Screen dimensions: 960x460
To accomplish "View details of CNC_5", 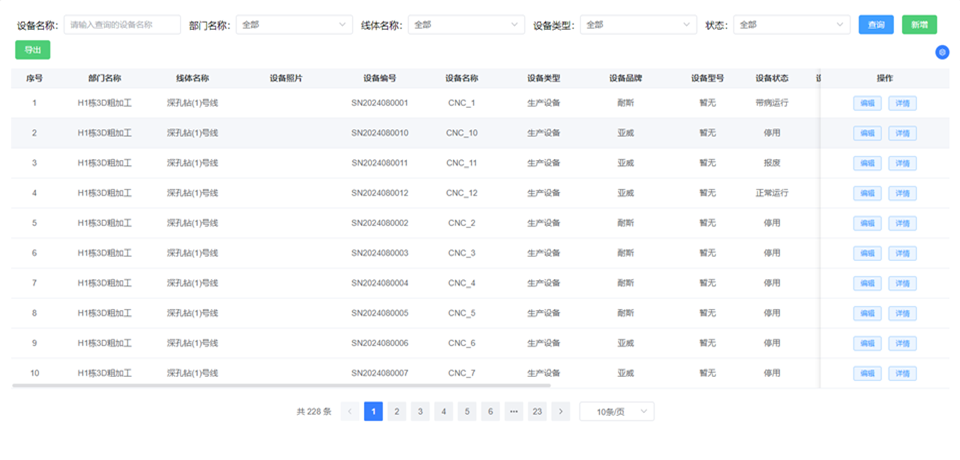I will [902, 314].
